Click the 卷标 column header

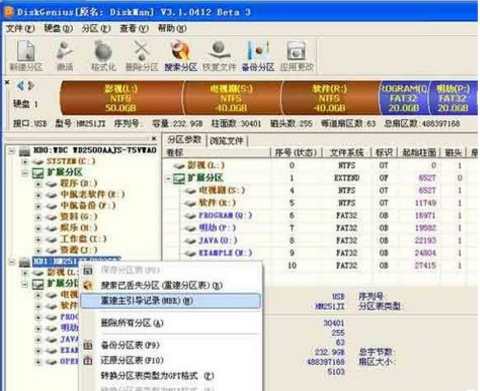tap(216, 153)
